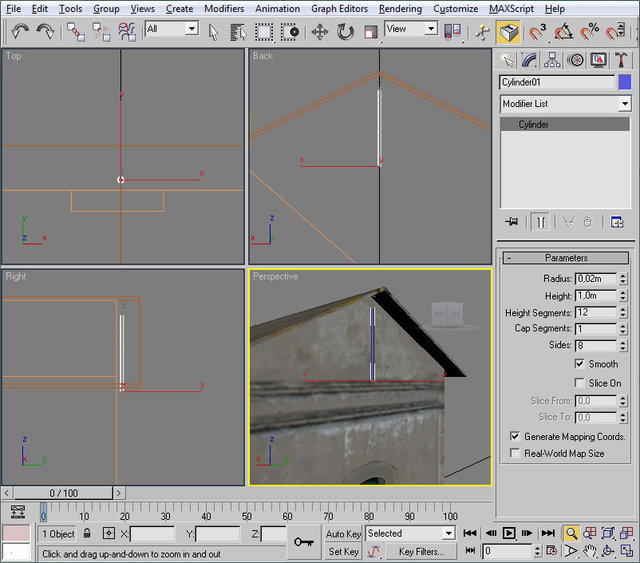The width and height of the screenshot is (640, 563).
Task: Toggle the Smooth checkbox
Action: tap(580, 364)
